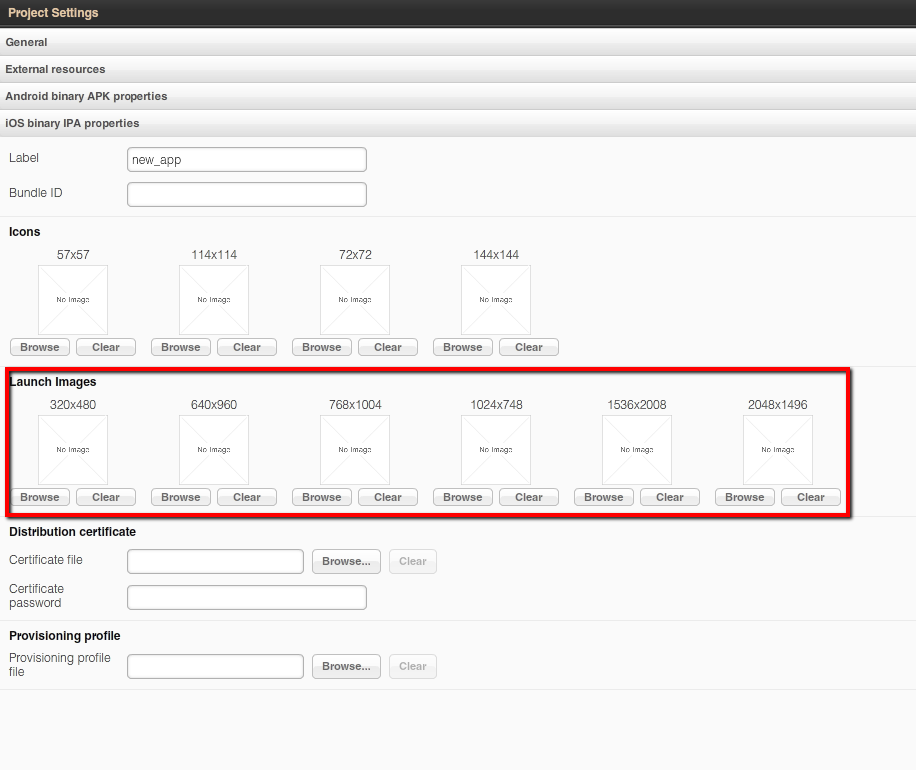This screenshot has height=770, width=916.
Task: Click the Certificate password field
Action: coord(246,597)
